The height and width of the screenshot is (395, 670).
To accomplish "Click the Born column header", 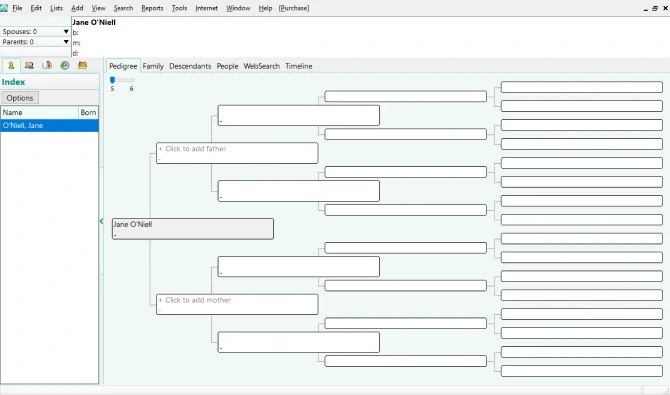I will (88, 112).
